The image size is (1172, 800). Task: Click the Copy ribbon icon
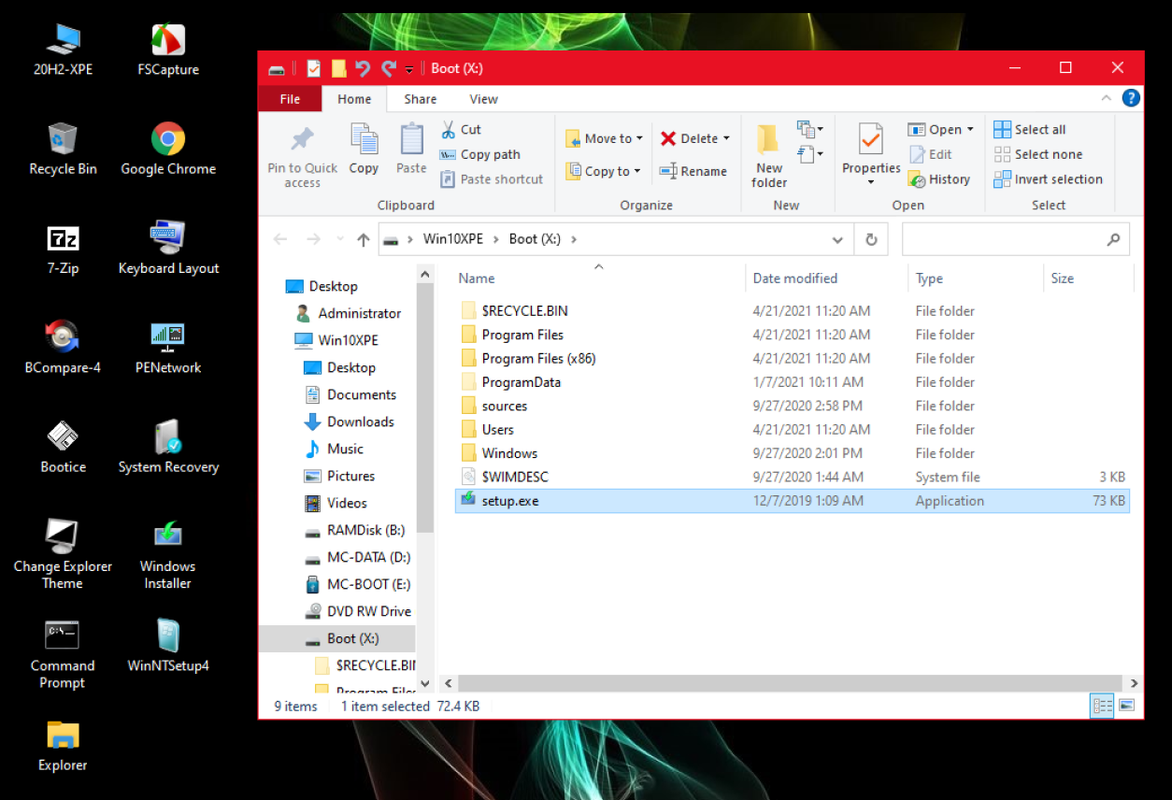click(364, 150)
